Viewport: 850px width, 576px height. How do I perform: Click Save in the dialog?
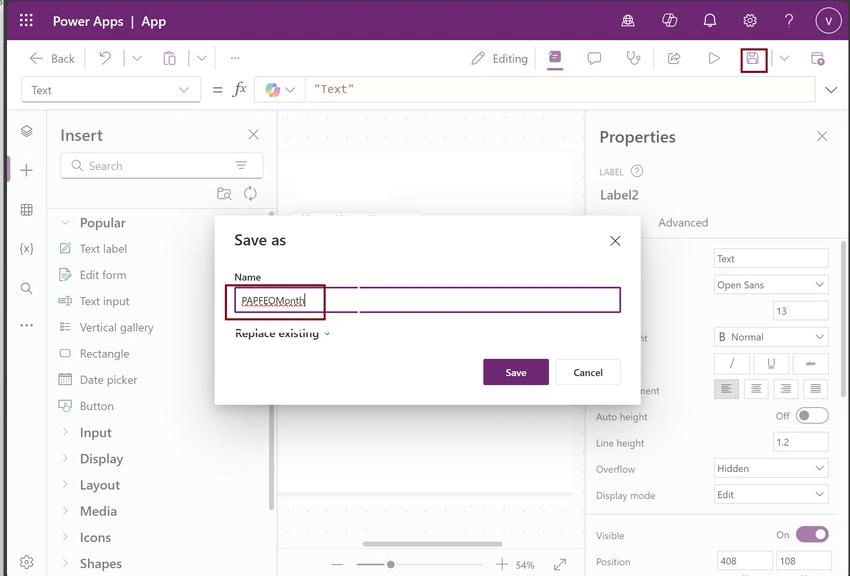click(x=516, y=372)
